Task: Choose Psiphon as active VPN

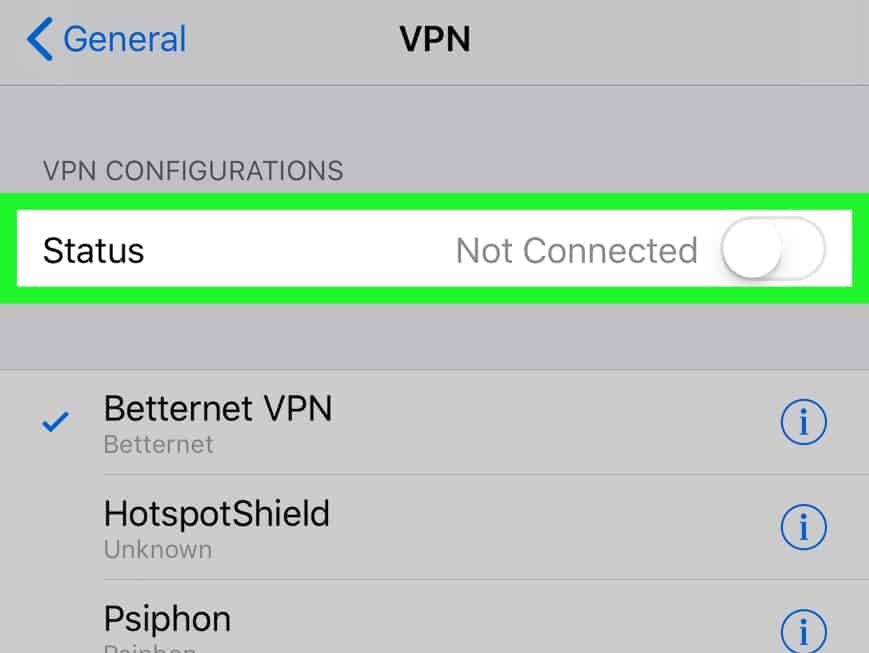Action: pyautogui.click(x=434, y=617)
